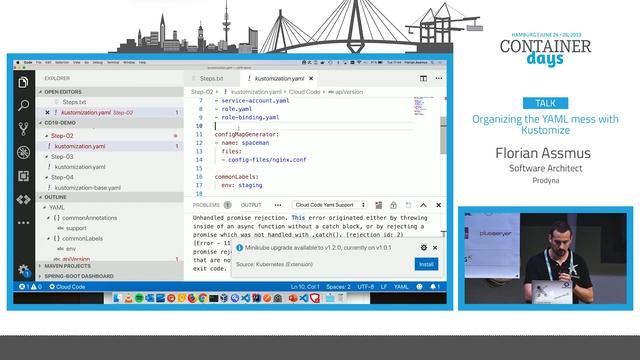
Task: Click Step-02 in the breadcrumb
Action: (202, 92)
